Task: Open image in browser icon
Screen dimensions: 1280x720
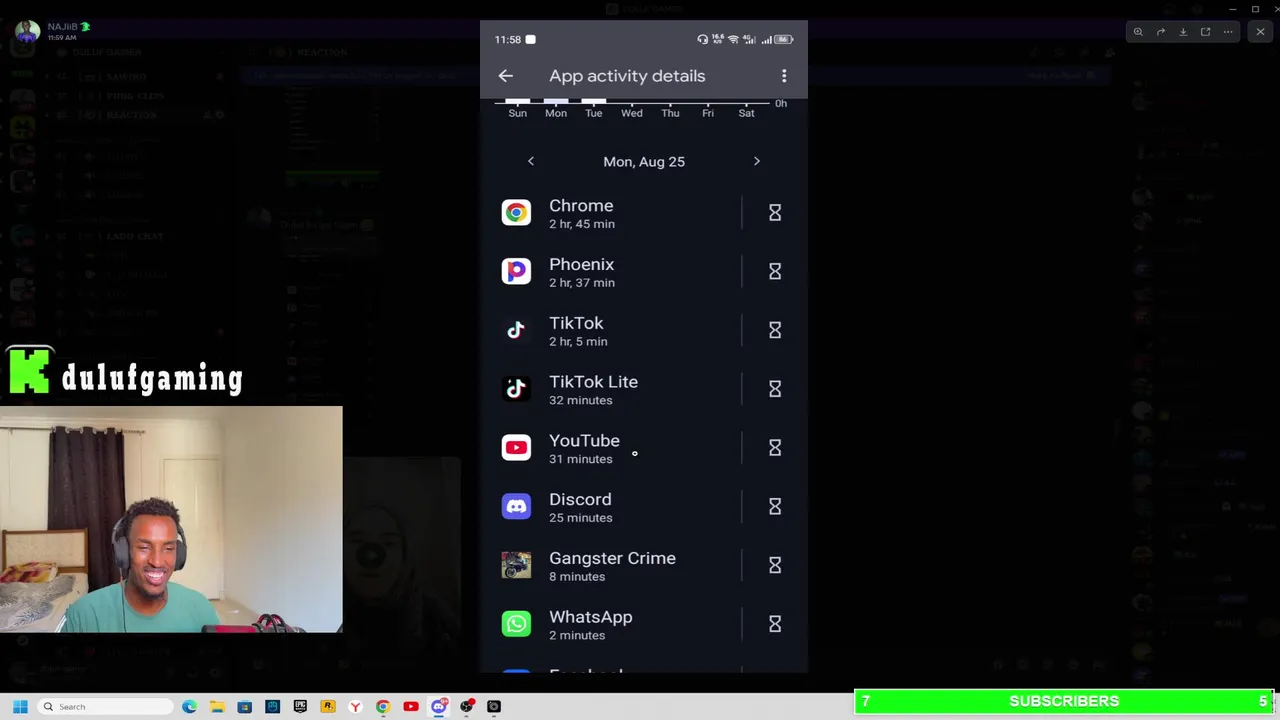Action: pos(1205,32)
